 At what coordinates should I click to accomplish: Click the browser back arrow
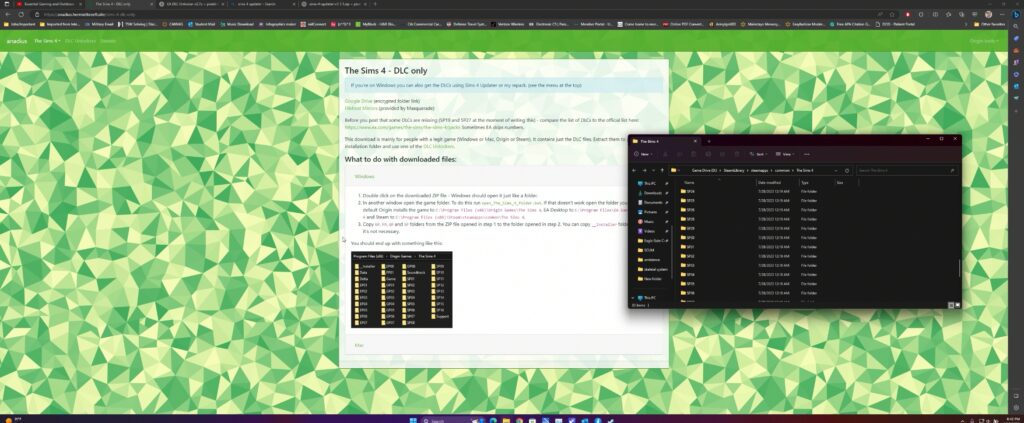(8, 14)
